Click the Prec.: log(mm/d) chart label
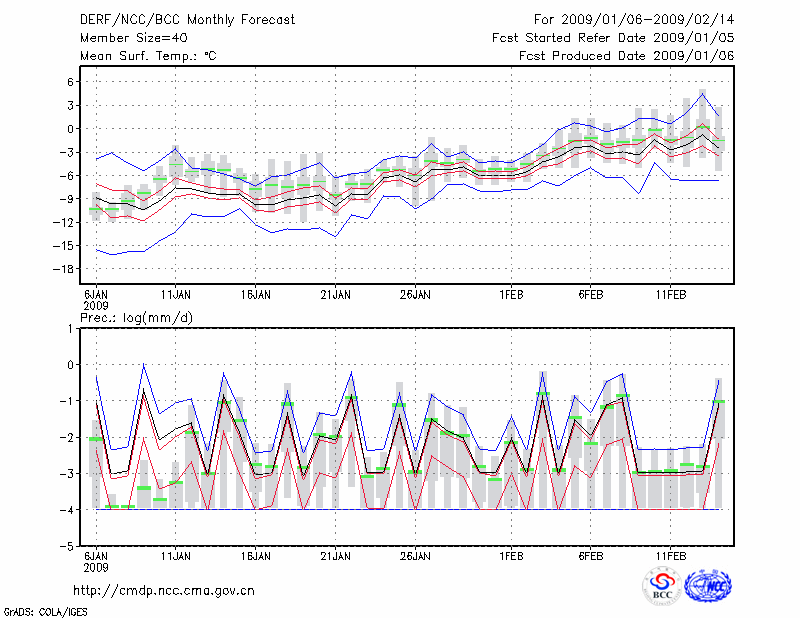This screenshot has height=618, width=800. (x=138, y=318)
